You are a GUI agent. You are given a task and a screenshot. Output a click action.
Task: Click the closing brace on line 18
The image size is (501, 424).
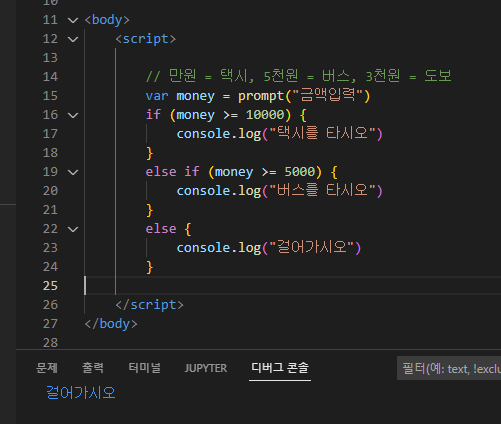(x=149, y=153)
